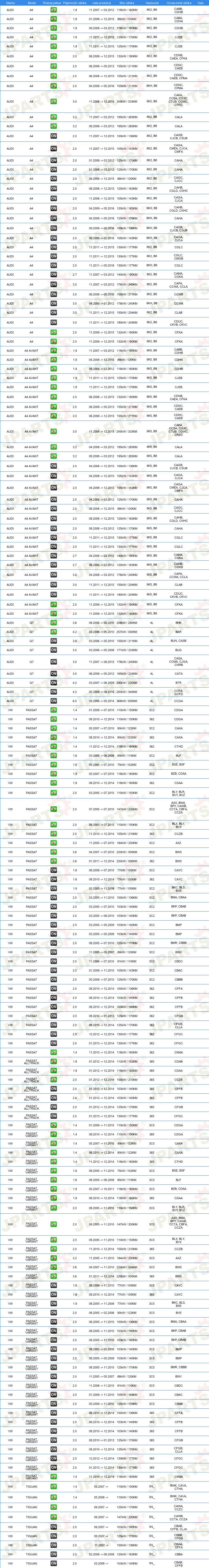Screen dimensions: 209x1568
Task: Click the Pojemność silnika column header
Action: [75, 2]
